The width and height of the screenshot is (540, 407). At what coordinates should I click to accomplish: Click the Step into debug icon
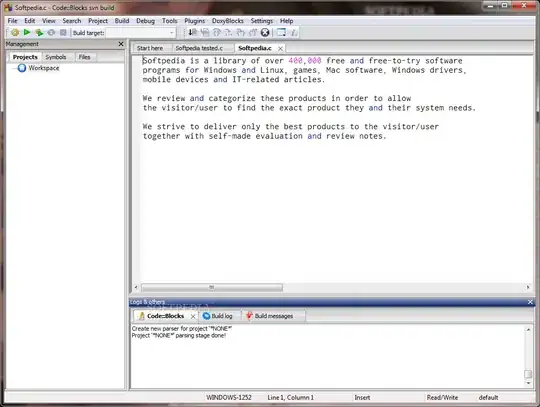(217, 32)
